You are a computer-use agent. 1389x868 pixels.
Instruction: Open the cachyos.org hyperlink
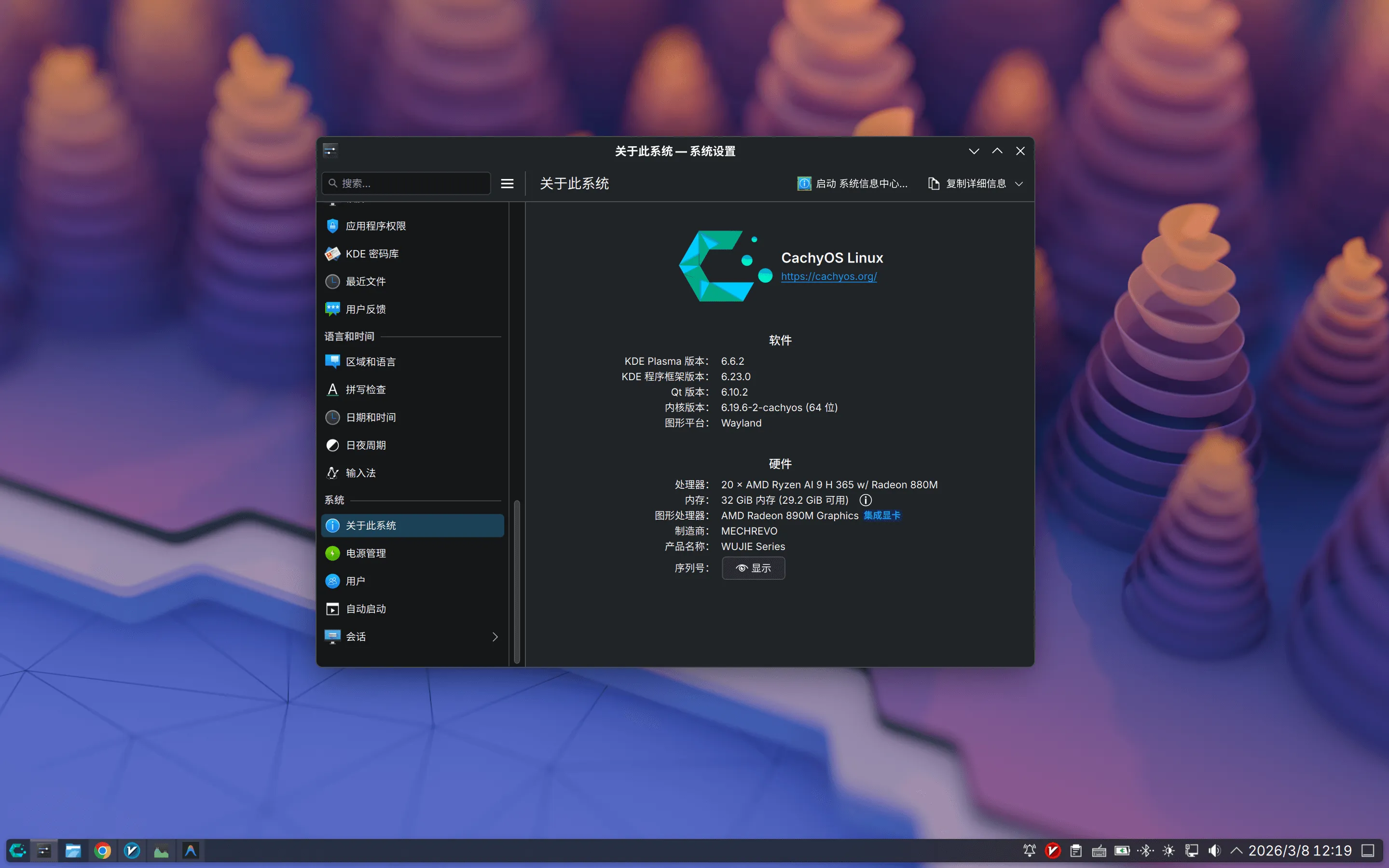click(828, 276)
